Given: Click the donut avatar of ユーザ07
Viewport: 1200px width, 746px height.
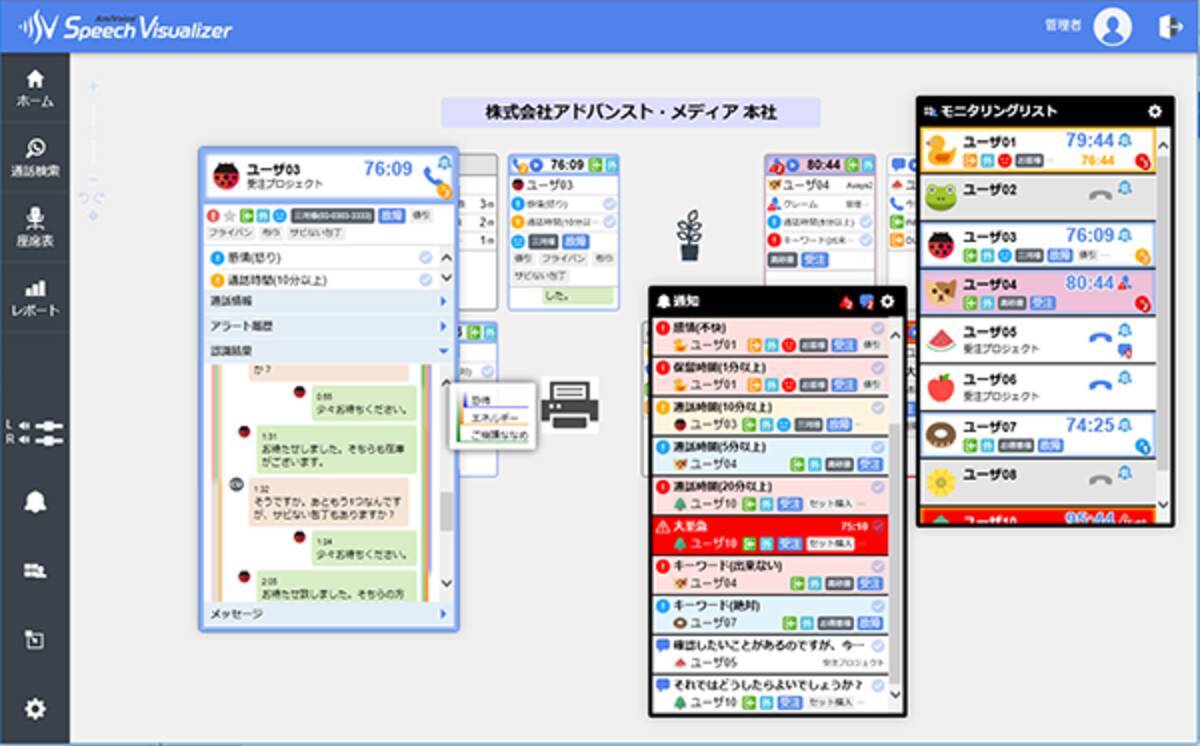Looking at the screenshot, I should tap(940, 434).
